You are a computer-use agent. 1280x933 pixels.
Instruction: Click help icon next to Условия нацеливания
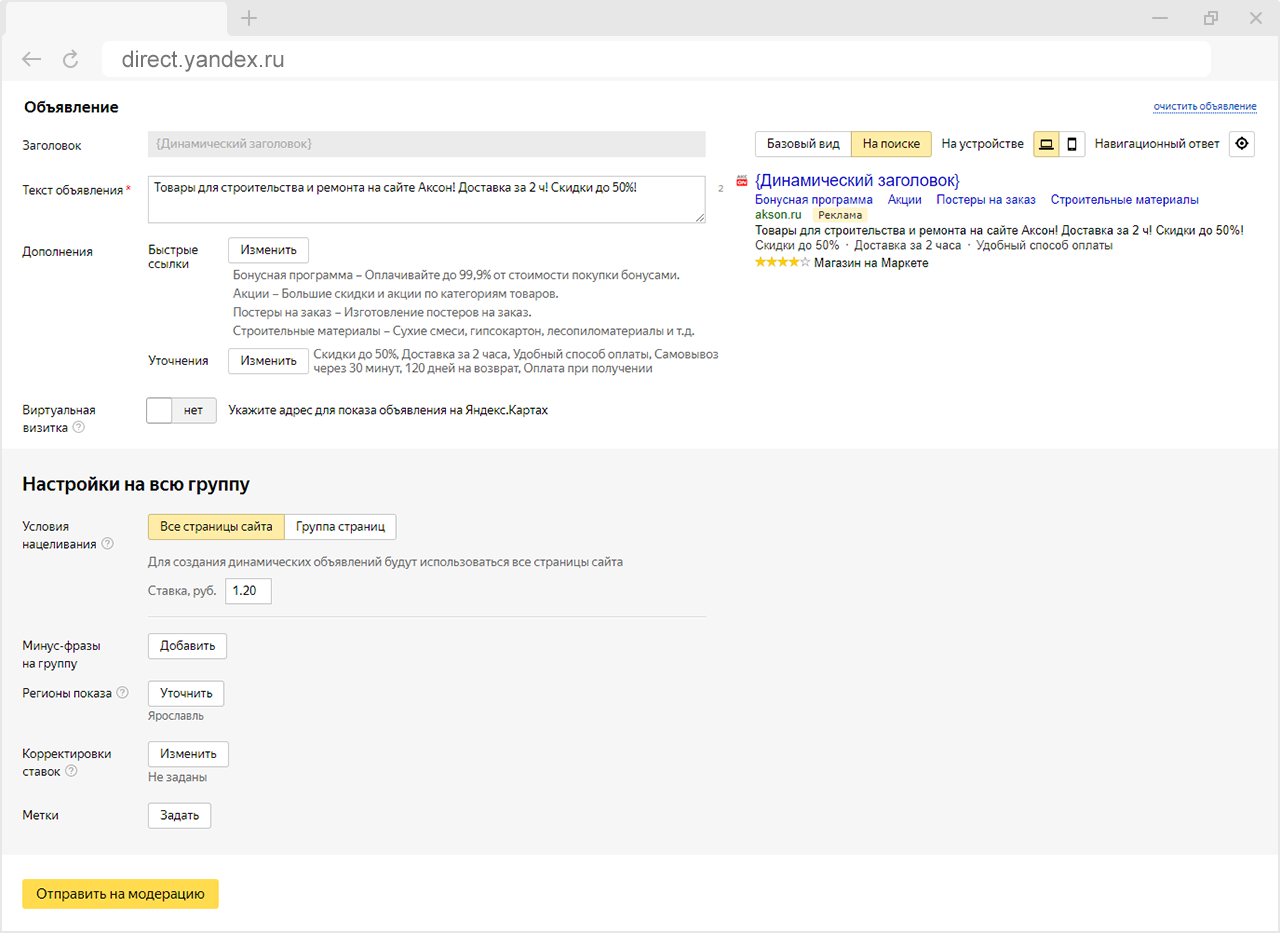tap(108, 544)
